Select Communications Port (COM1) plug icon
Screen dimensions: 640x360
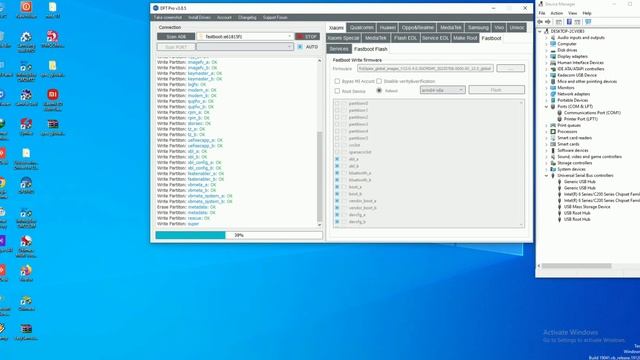560,113
